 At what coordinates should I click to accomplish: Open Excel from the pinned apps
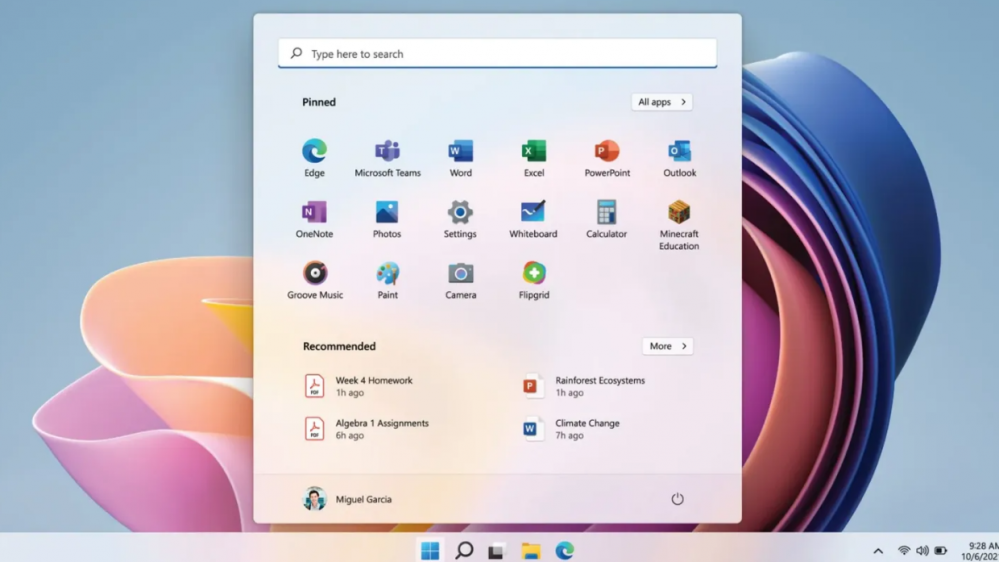point(534,158)
